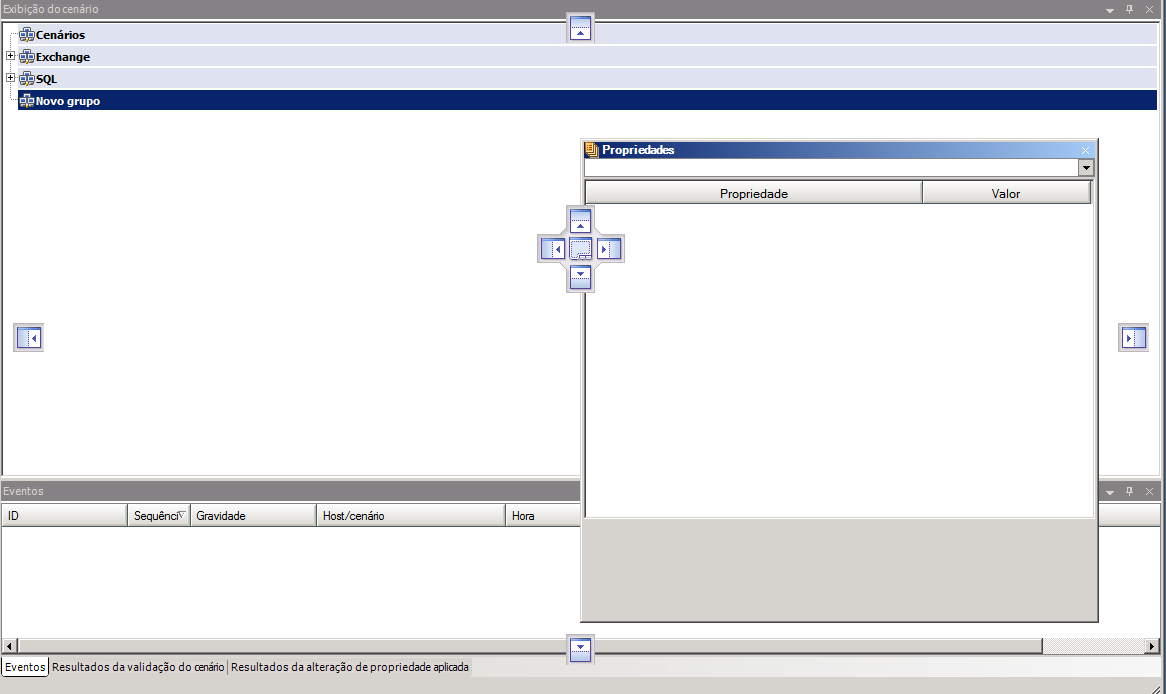
Task: Toggle auto-hide pin on Eventos panel
Action: [x=1129, y=492]
